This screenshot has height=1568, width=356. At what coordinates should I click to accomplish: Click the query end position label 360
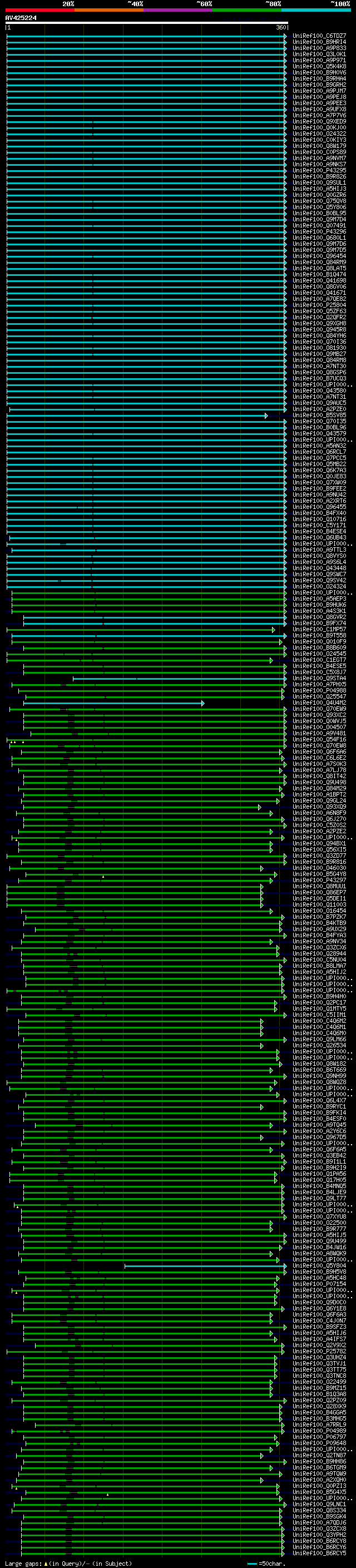(281, 27)
